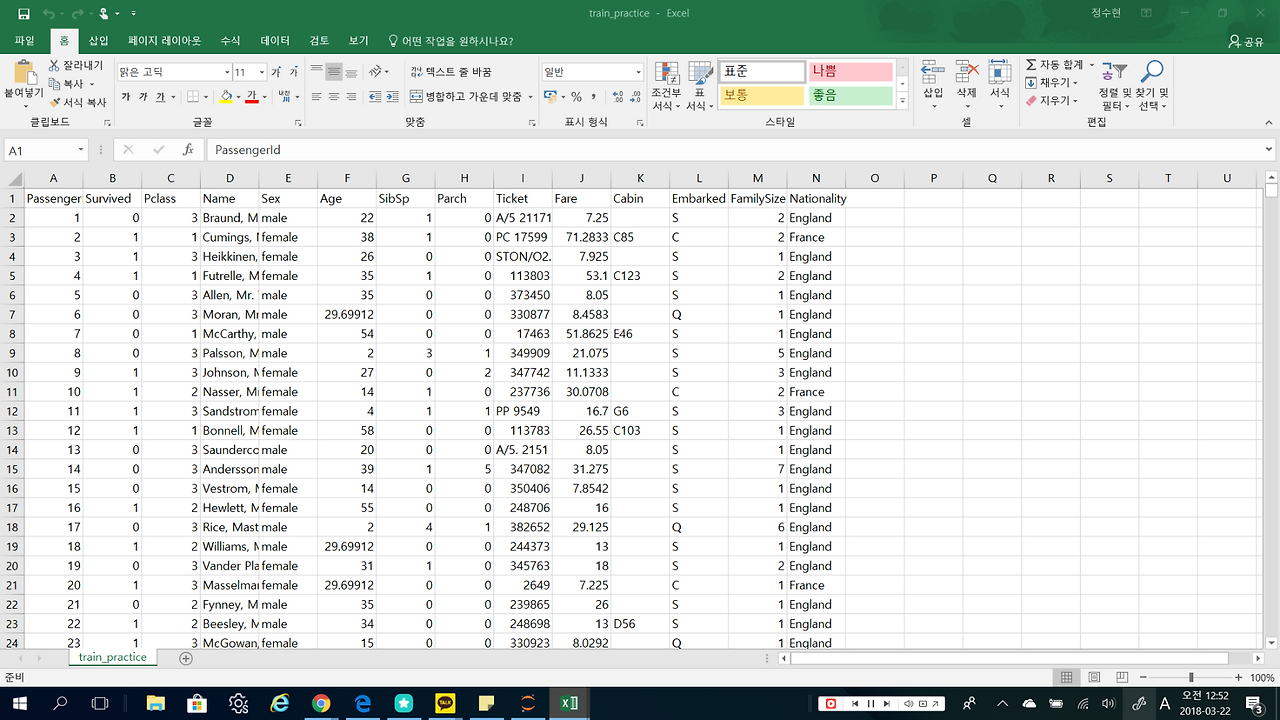Apply the yellow fill color bucket
This screenshot has width=1280, height=720.
click(x=226, y=97)
